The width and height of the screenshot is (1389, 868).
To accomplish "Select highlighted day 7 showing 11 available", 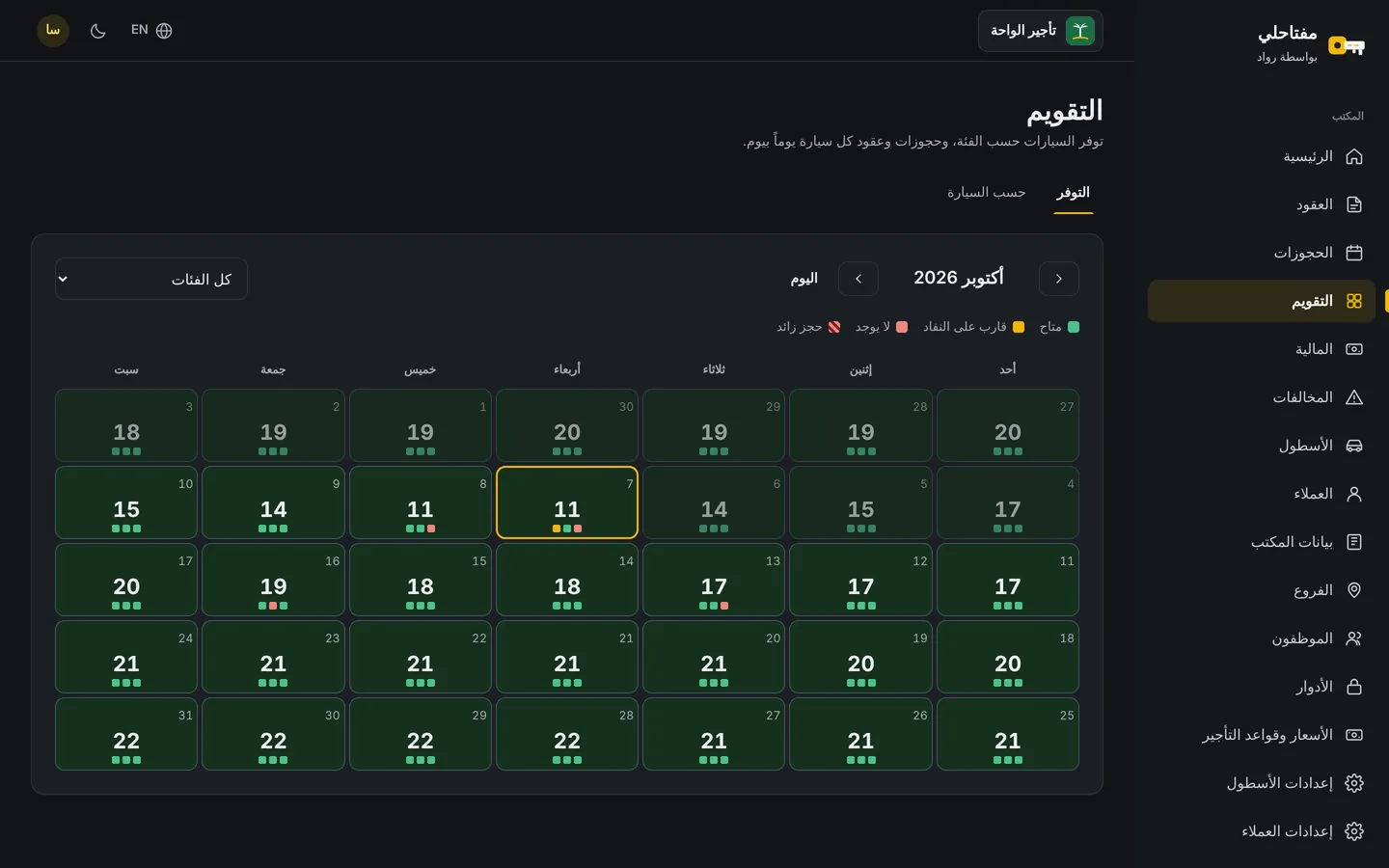I will (x=567, y=502).
